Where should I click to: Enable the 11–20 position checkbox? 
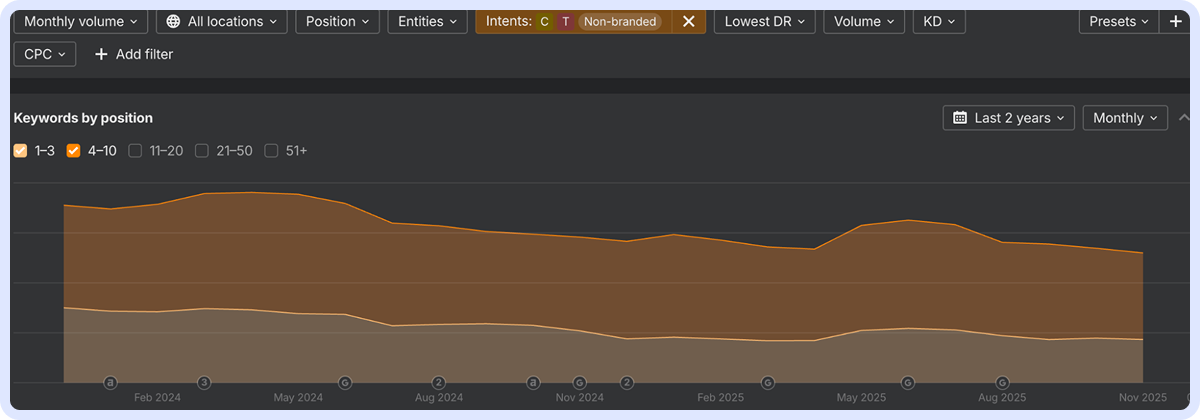135,151
